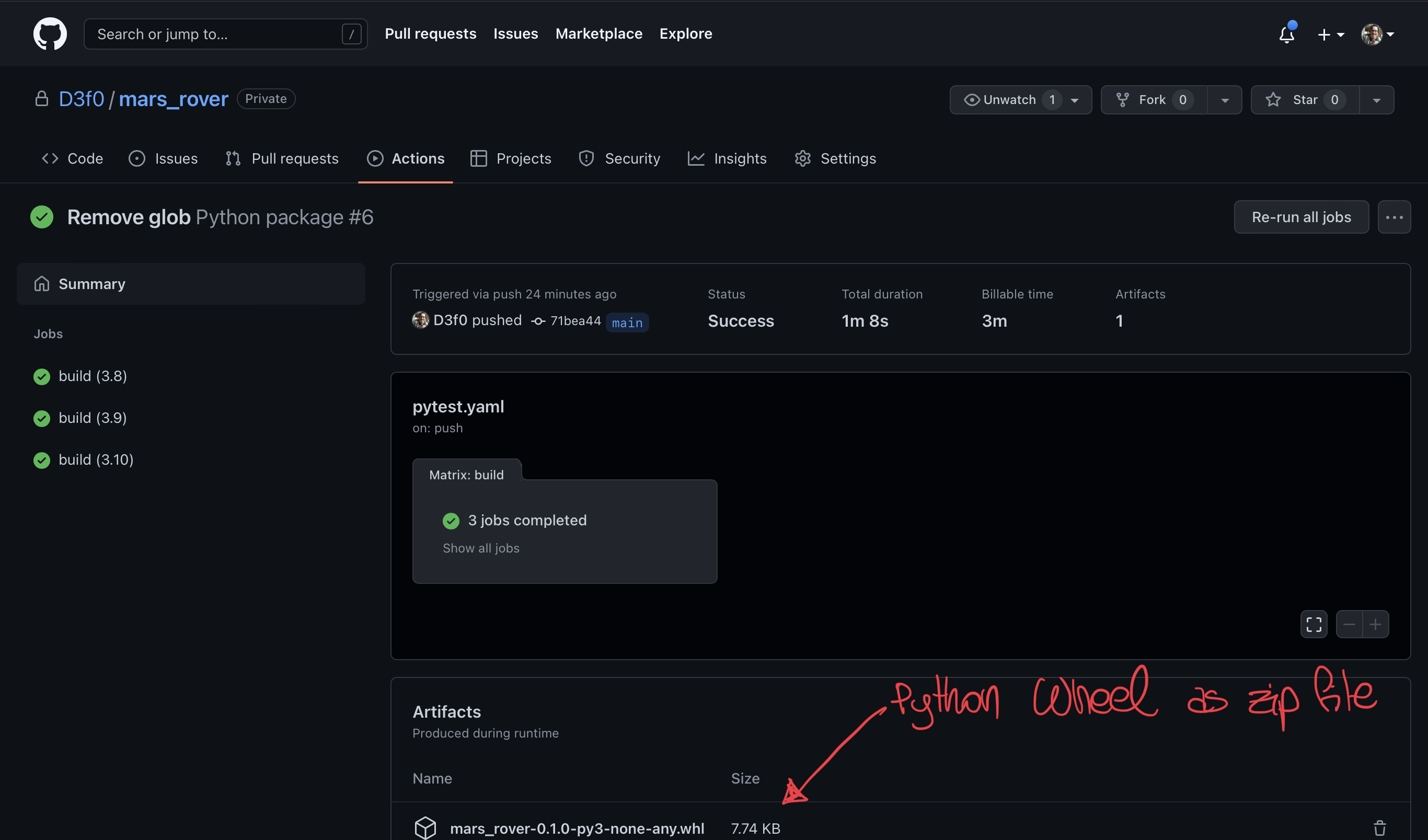Open the Security tab
This screenshot has width=1428, height=840.
[619, 158]
